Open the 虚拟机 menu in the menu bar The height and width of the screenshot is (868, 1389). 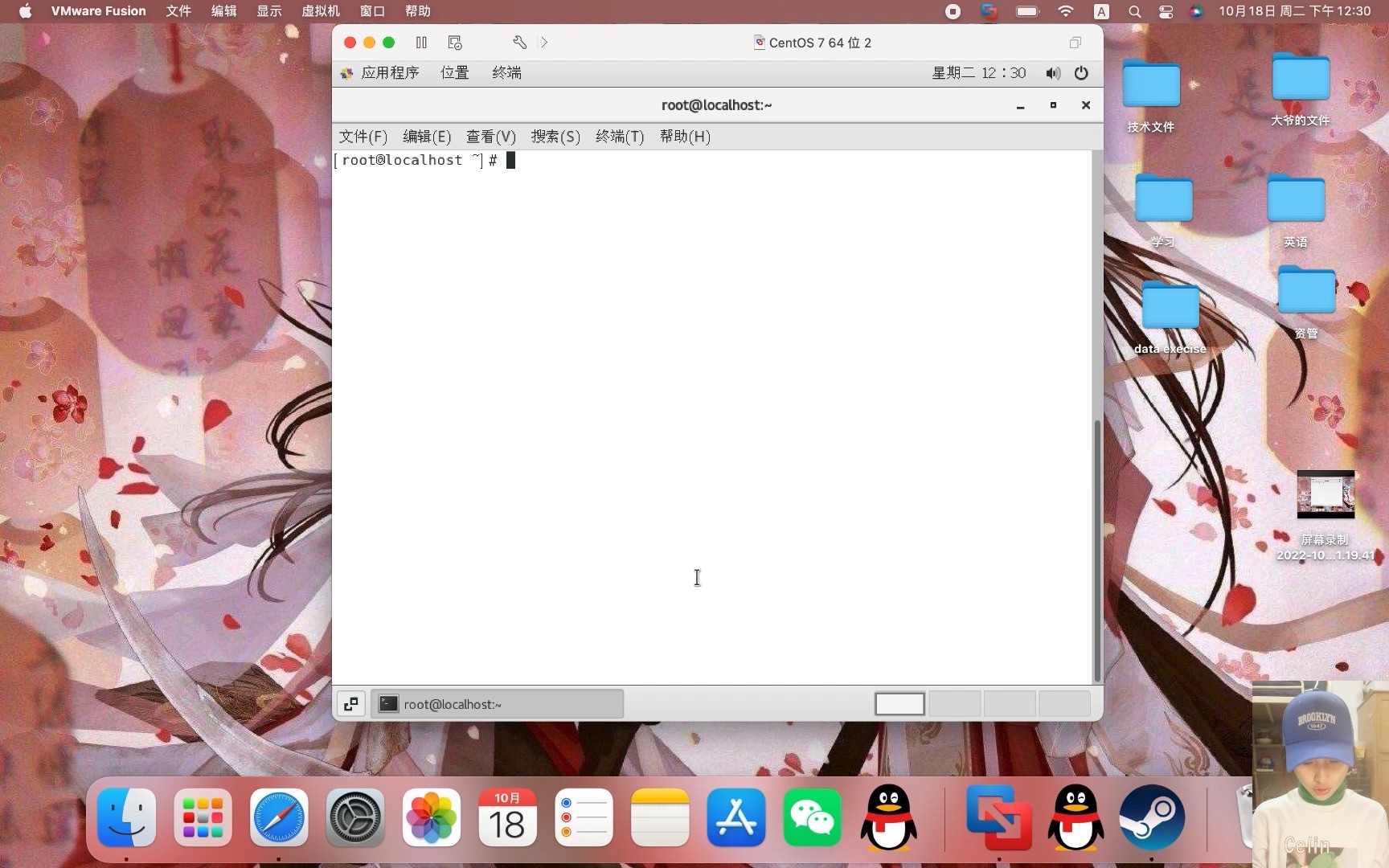(321, 11)
